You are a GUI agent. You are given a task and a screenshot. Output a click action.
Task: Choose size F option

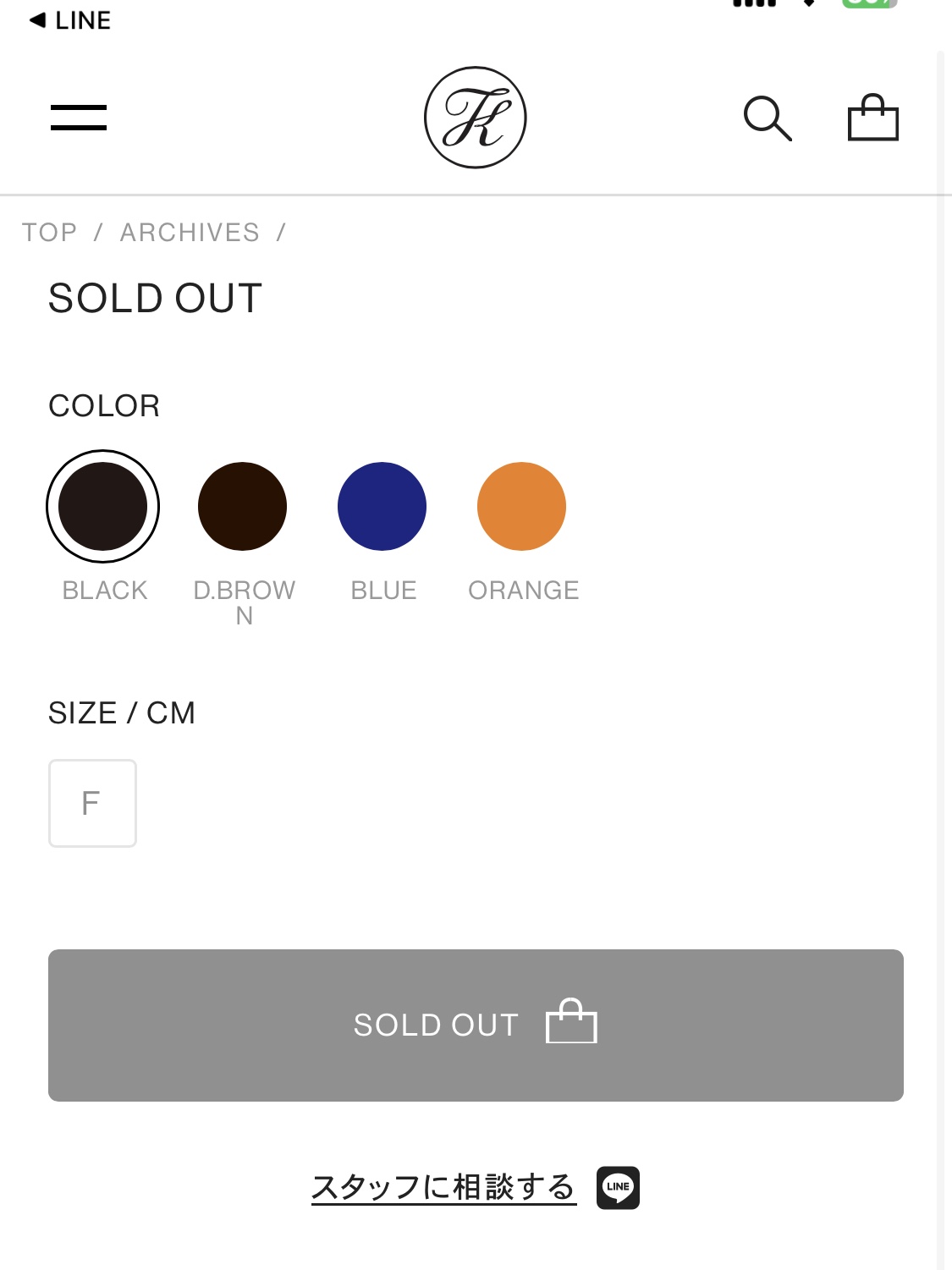92,803
